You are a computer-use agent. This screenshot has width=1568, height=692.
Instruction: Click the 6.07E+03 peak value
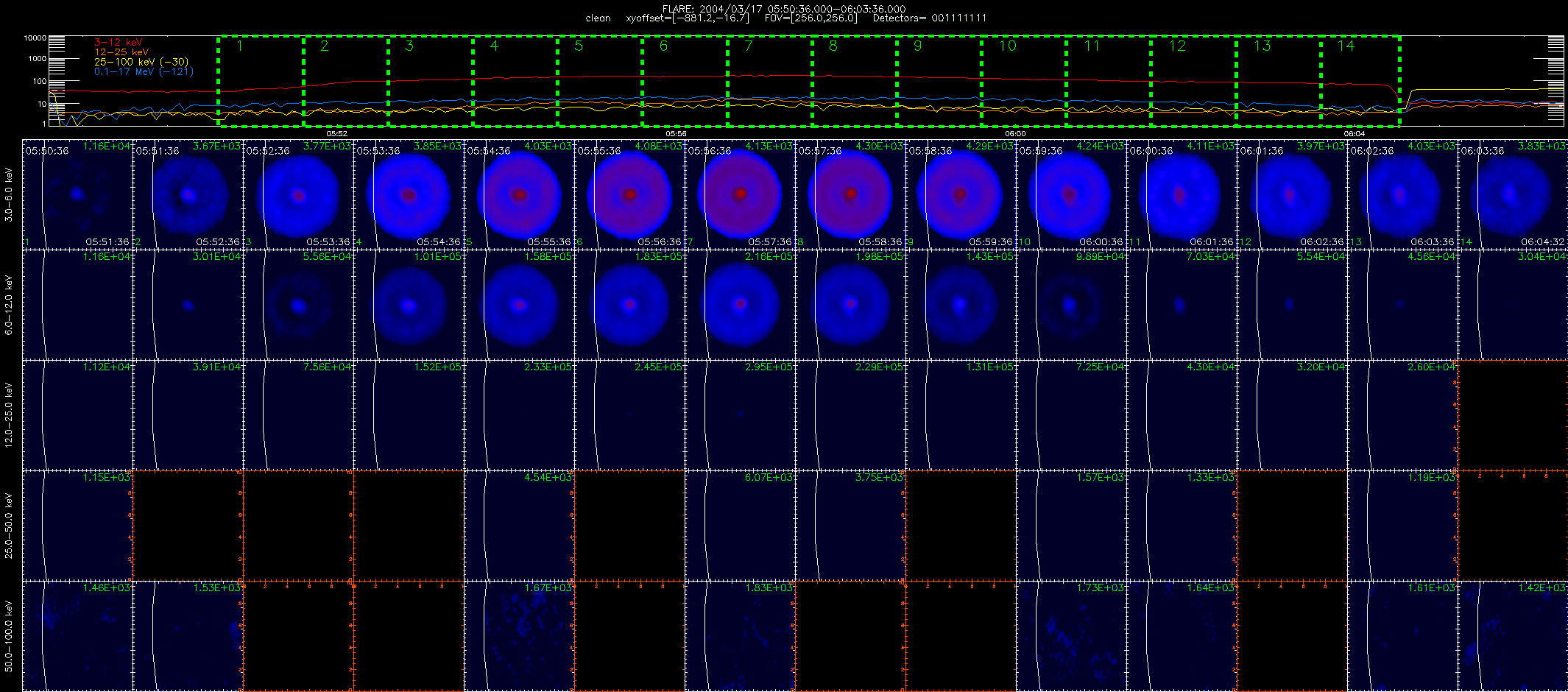point(769,477)
